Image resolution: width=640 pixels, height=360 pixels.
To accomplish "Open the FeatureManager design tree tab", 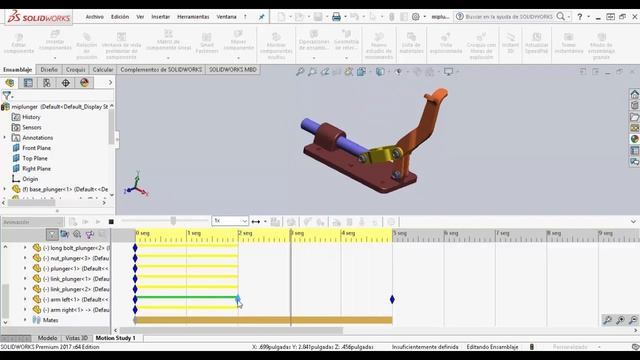I will pyautogui.click(x=9, y=83).
